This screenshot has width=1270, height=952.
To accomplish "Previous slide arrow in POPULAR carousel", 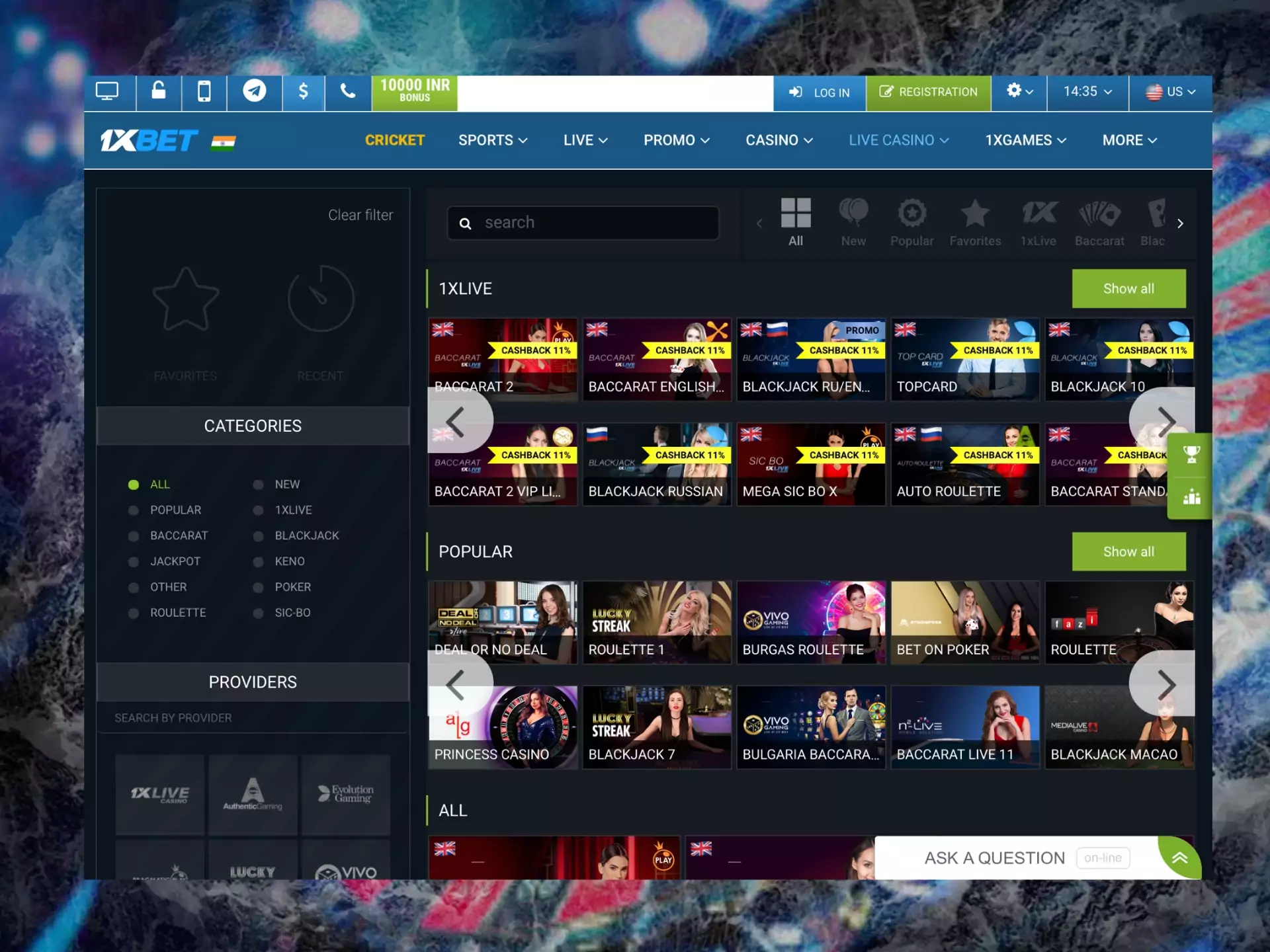I will pos(459,684).
